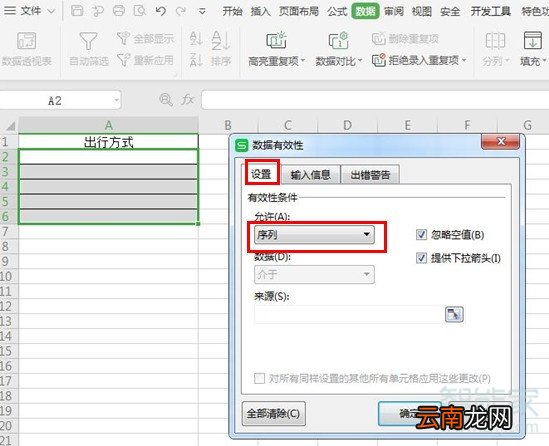Switch to the 安全 ribbon tab

tap(450, 11)
